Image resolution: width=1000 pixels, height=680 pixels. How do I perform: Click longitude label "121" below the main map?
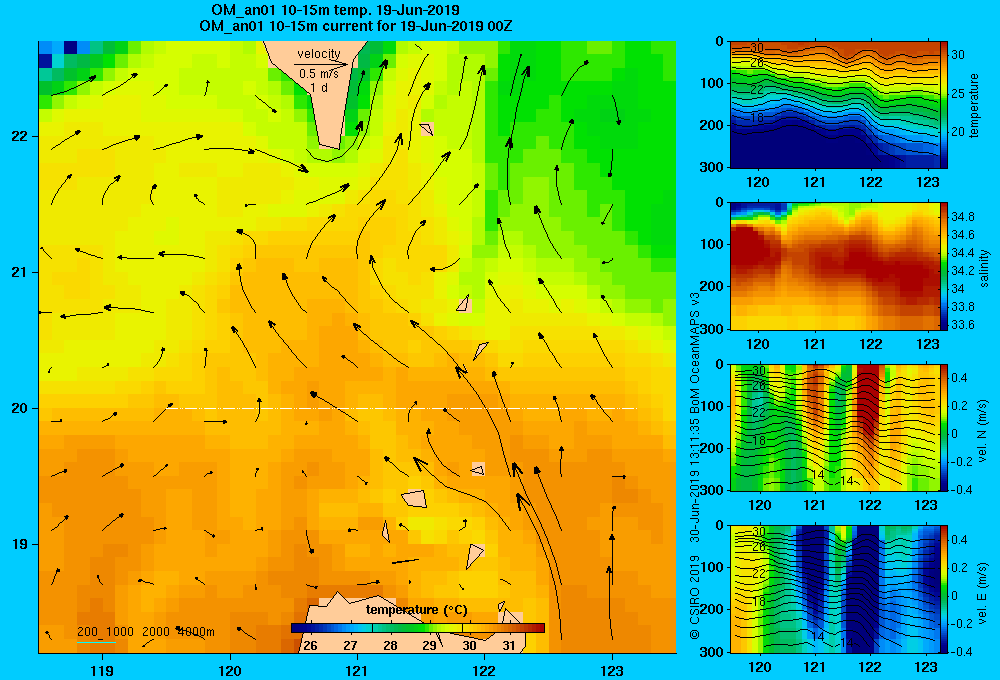point(357,670)
